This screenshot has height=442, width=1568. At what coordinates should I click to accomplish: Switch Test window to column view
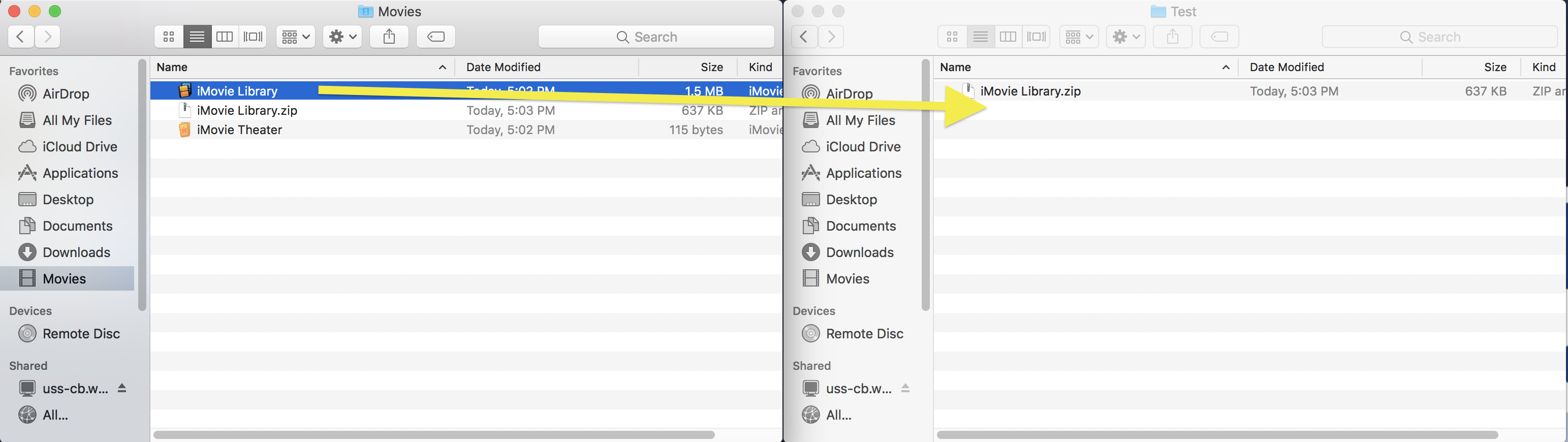click(1008, 37)
